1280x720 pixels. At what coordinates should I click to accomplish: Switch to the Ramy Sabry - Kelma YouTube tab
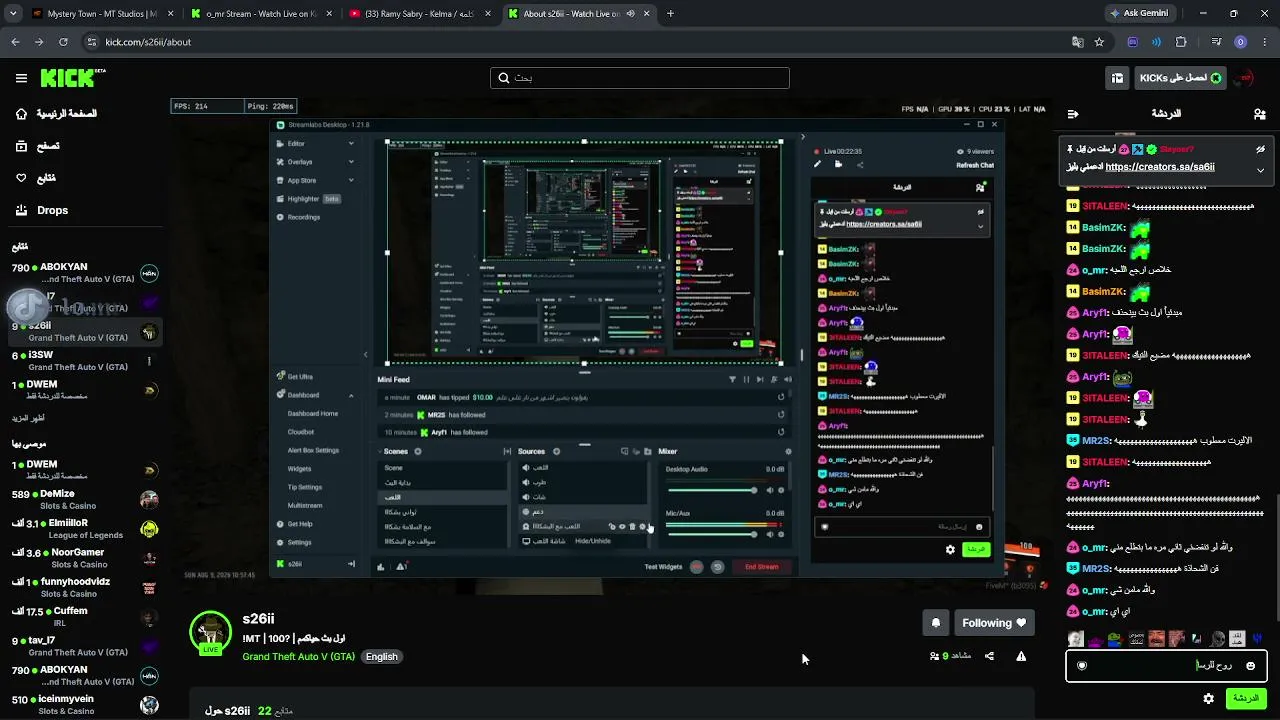(420, 14)
